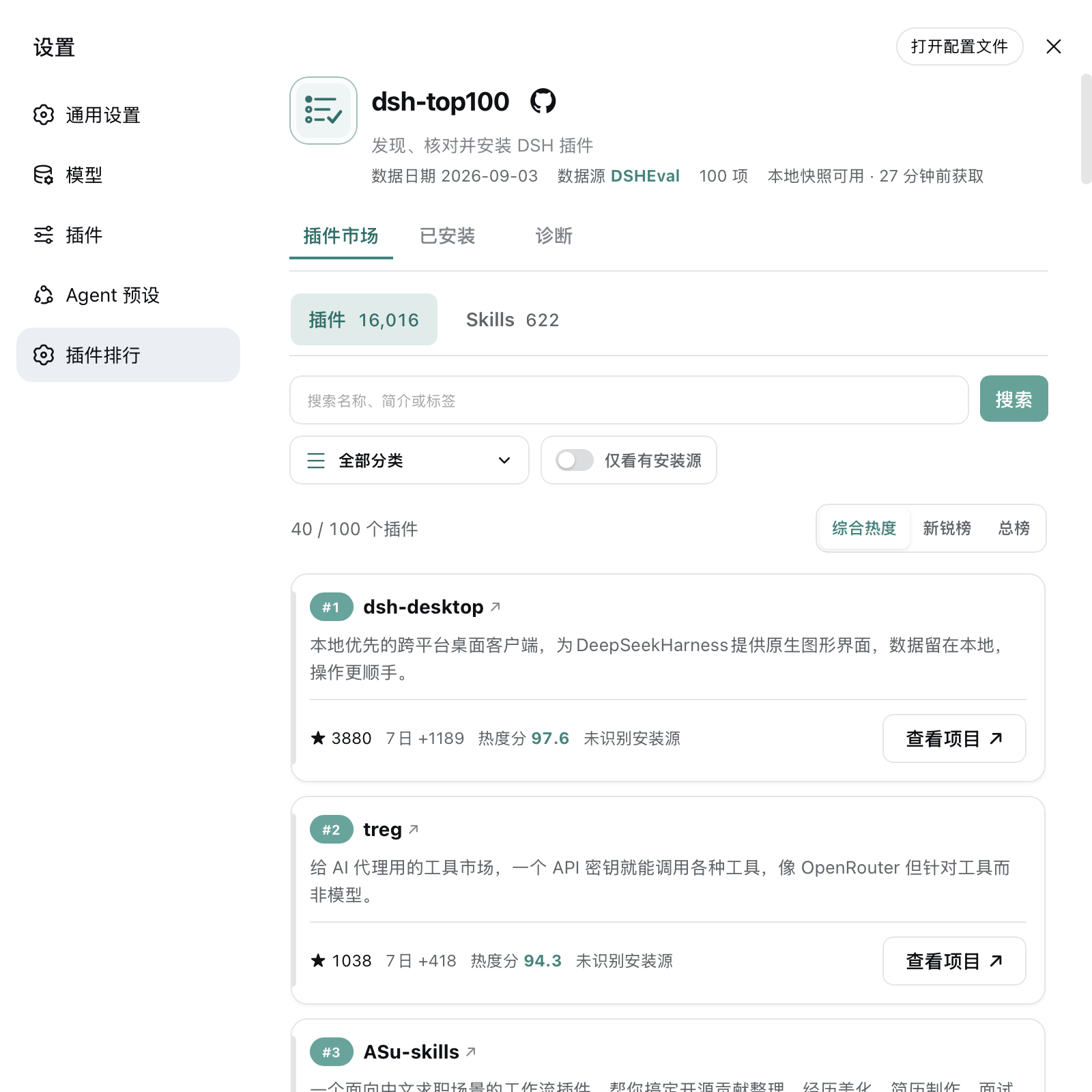Screen dimensions: 1092x1092
Task: Focus the 搜索名称、简介或标签 search field
Action: [629, 400]
